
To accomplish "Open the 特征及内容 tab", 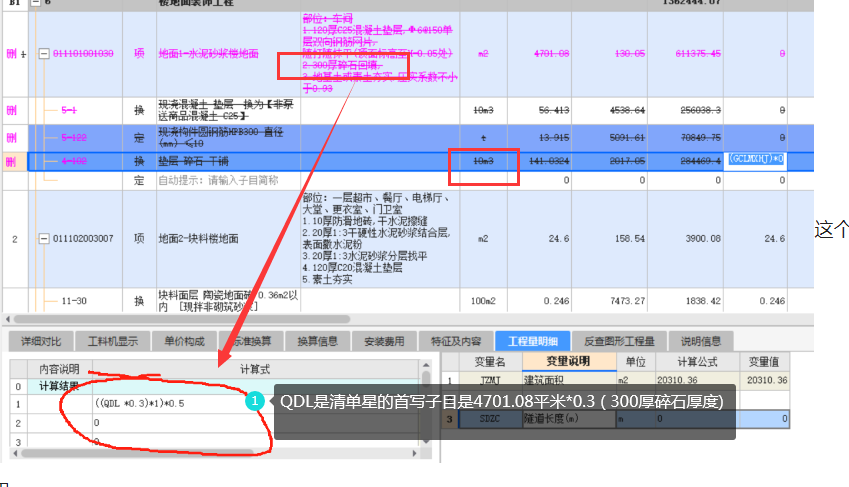I will click(456, 341).
